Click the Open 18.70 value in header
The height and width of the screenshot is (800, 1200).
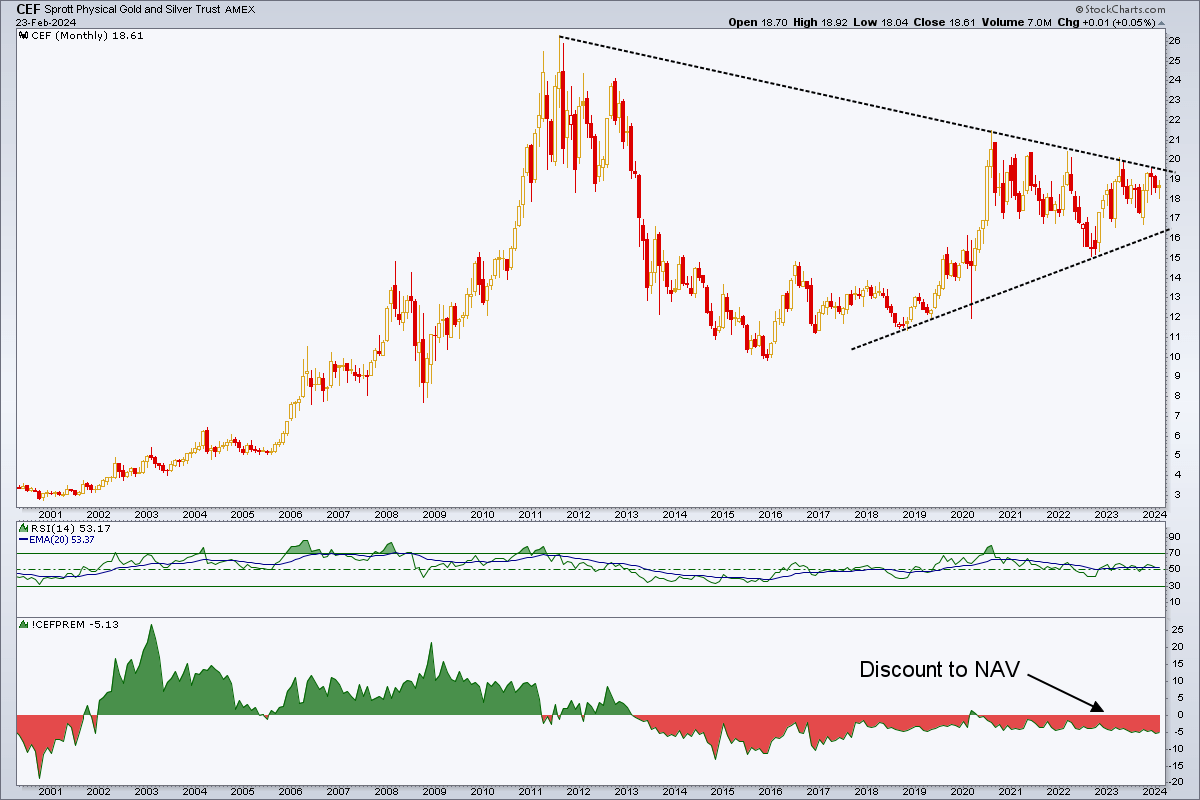(x=760, y=21)
